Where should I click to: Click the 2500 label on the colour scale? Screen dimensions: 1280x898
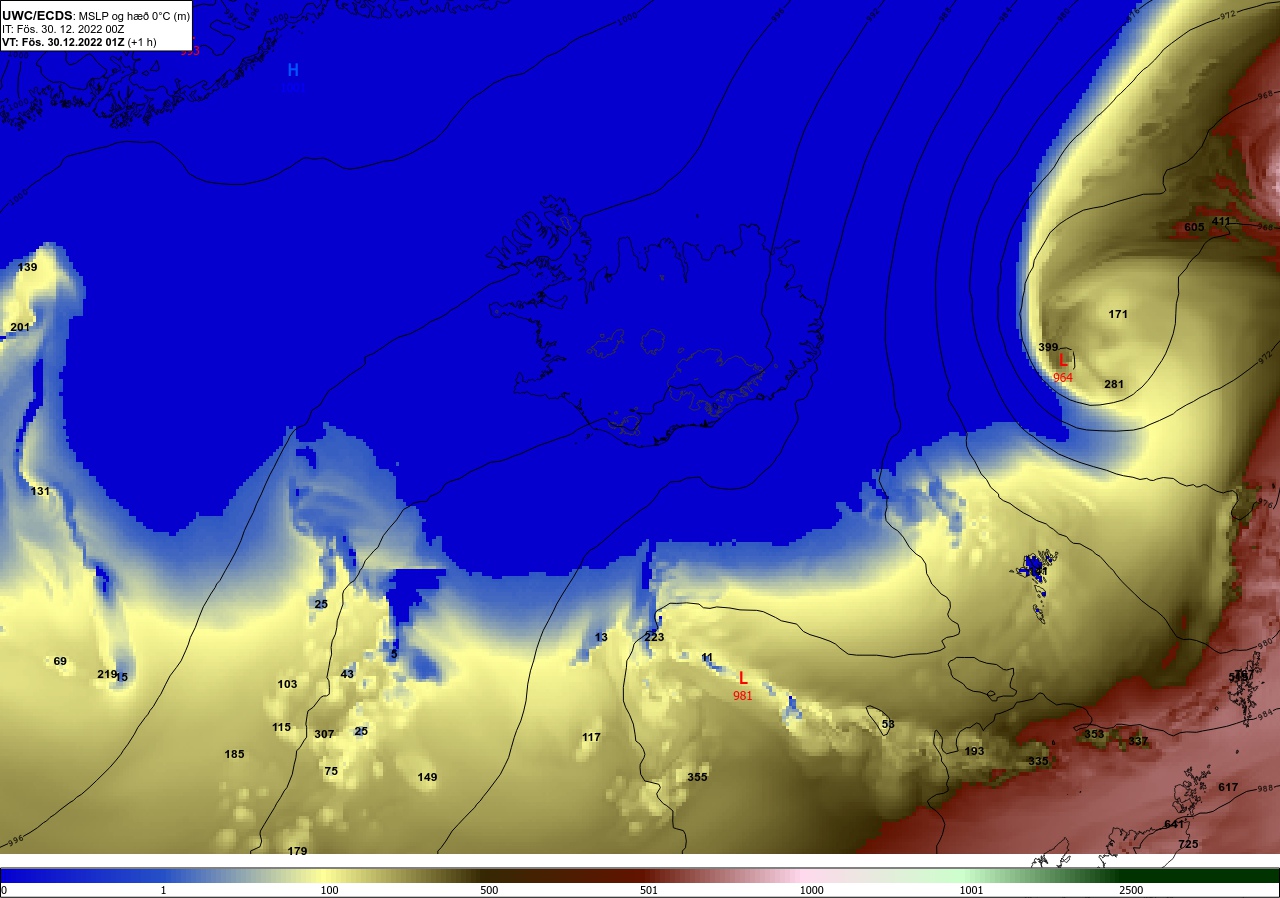(1131, 890)
